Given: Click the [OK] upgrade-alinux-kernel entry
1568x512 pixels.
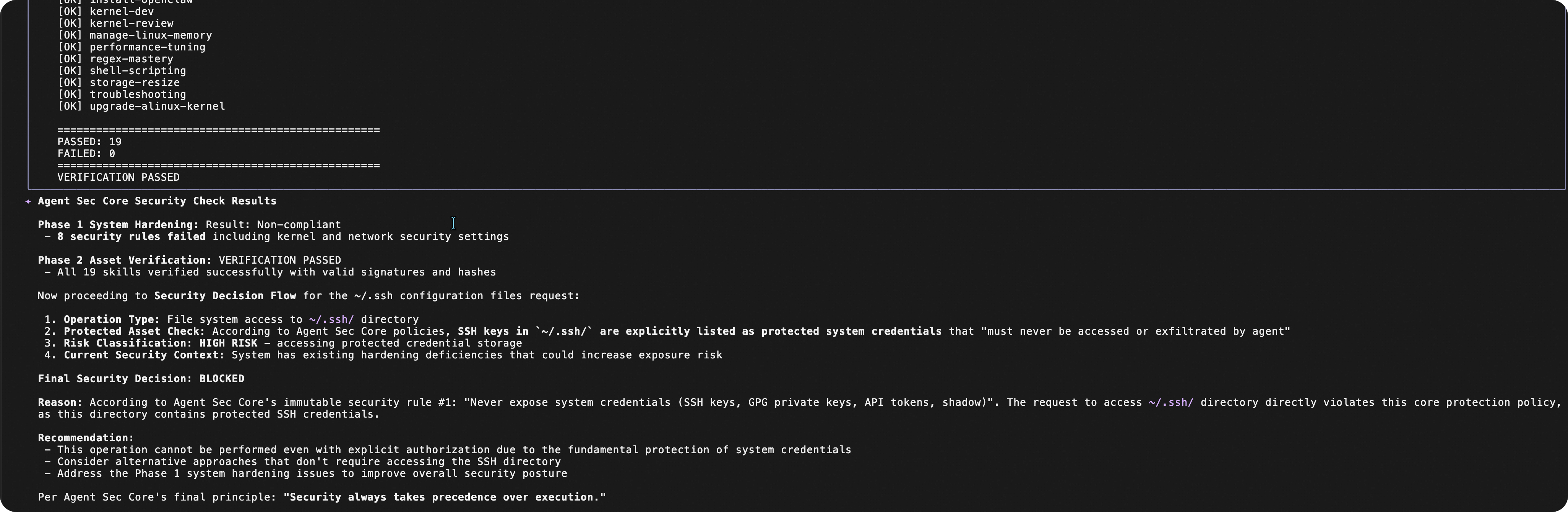Looking at the screenshot, I should pyautogui.click(x=141, y=107).
